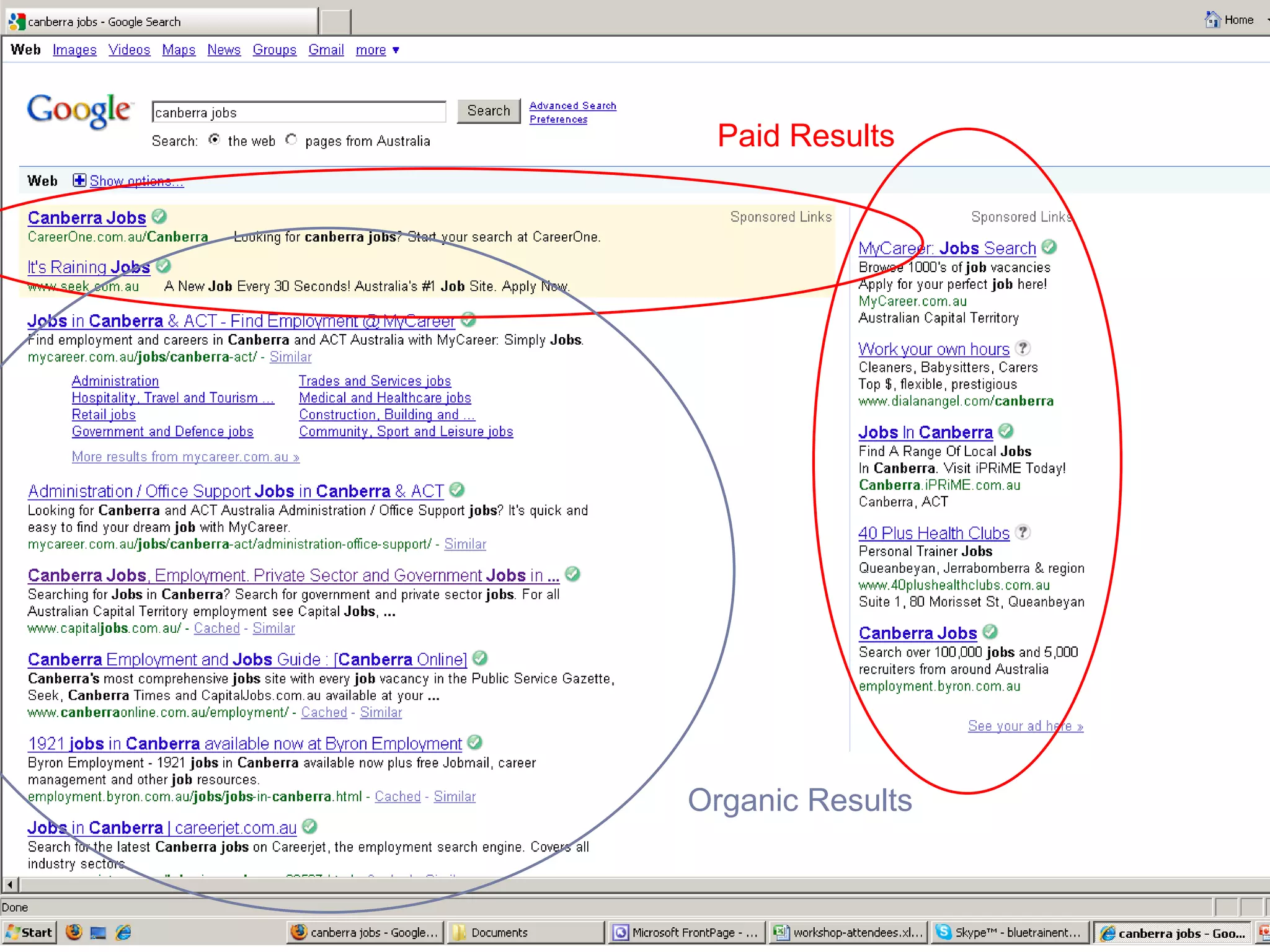1270x952 pixels.
Task: Click Show Desktop icon in quick launch
Action: 98,932
